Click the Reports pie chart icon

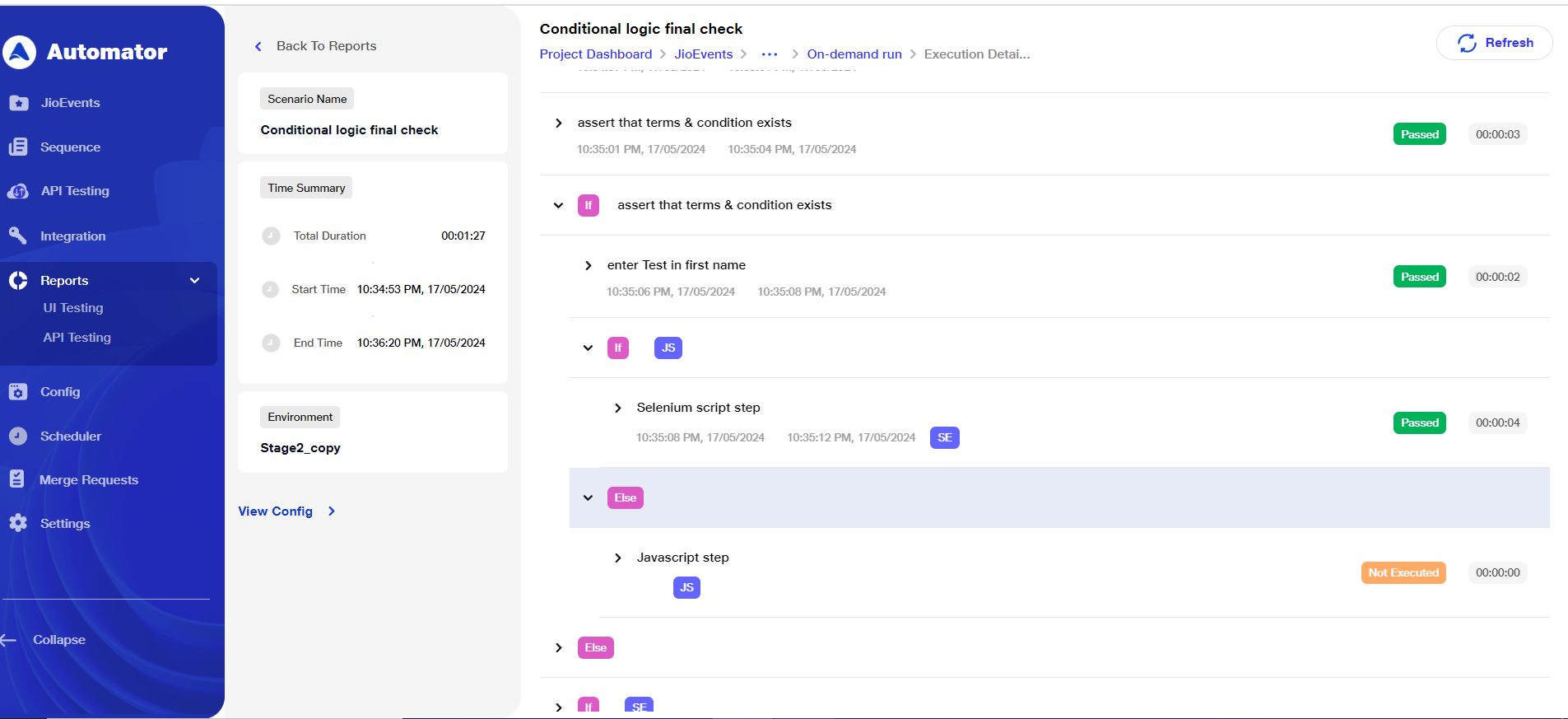18,281
